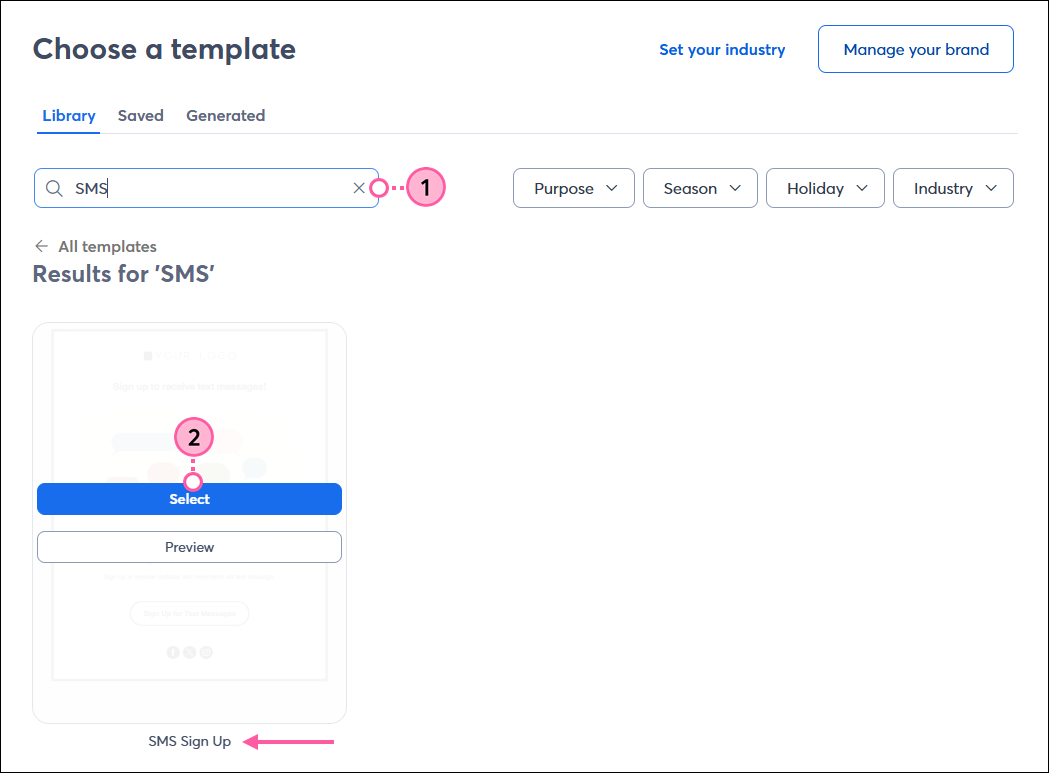Clear the search field using the X icon

tap(359, 188)
